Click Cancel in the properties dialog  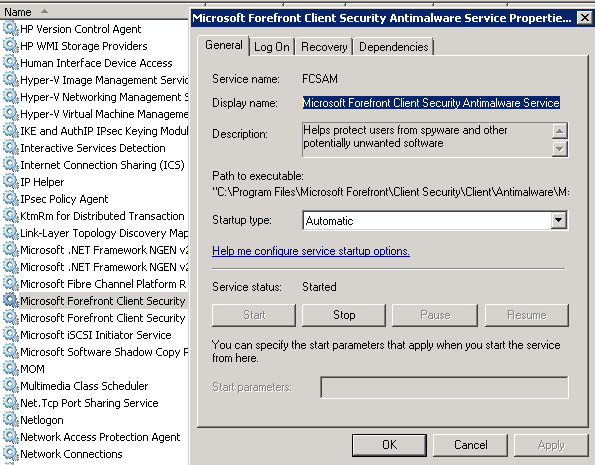coord(471,445)
